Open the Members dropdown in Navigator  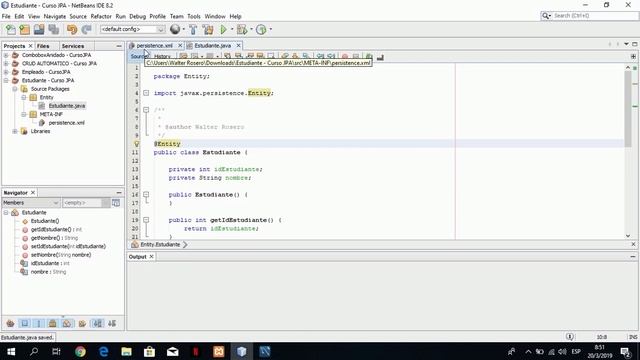tap(31, 202)
